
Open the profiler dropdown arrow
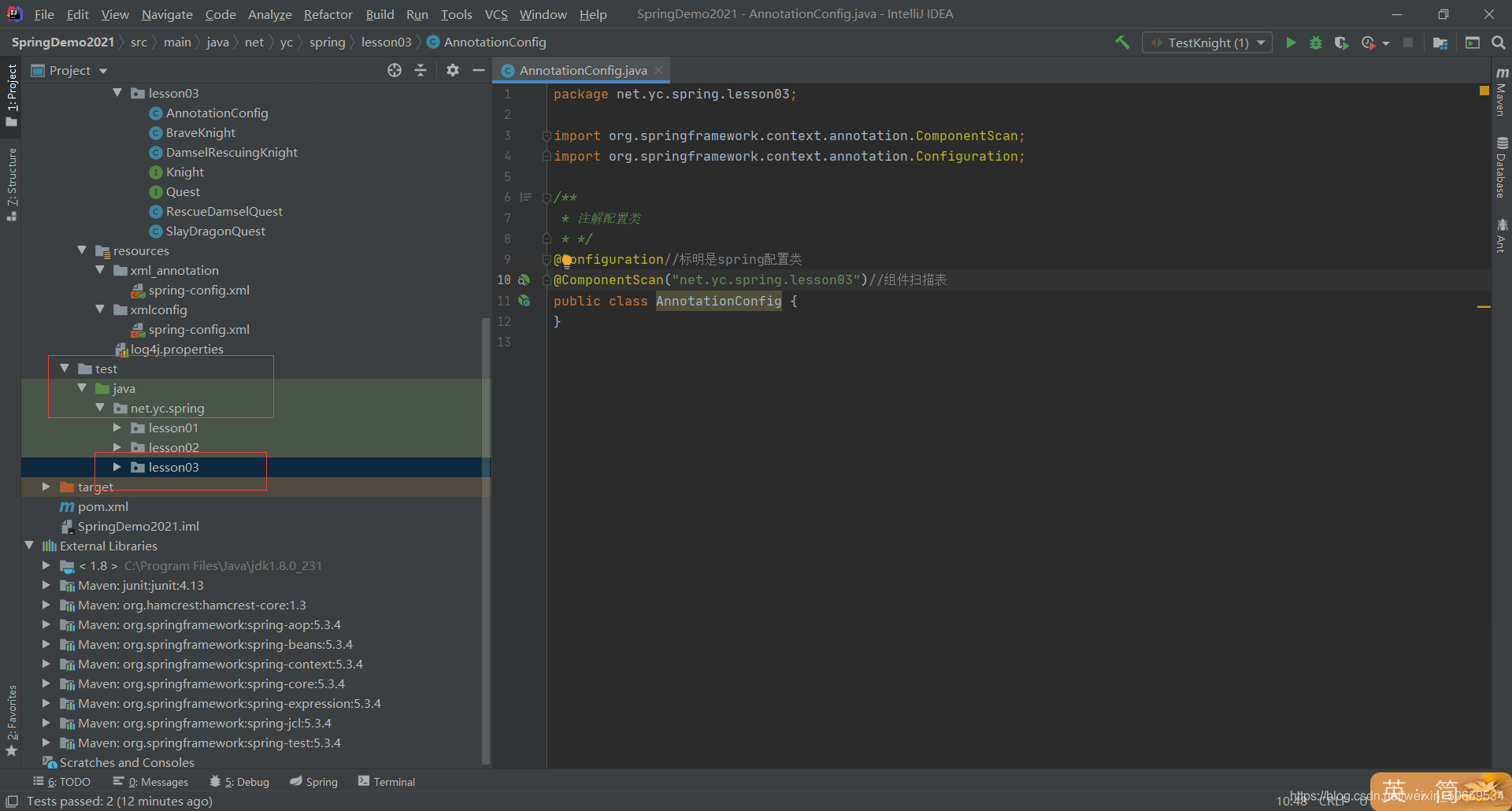pos(1386,43)
